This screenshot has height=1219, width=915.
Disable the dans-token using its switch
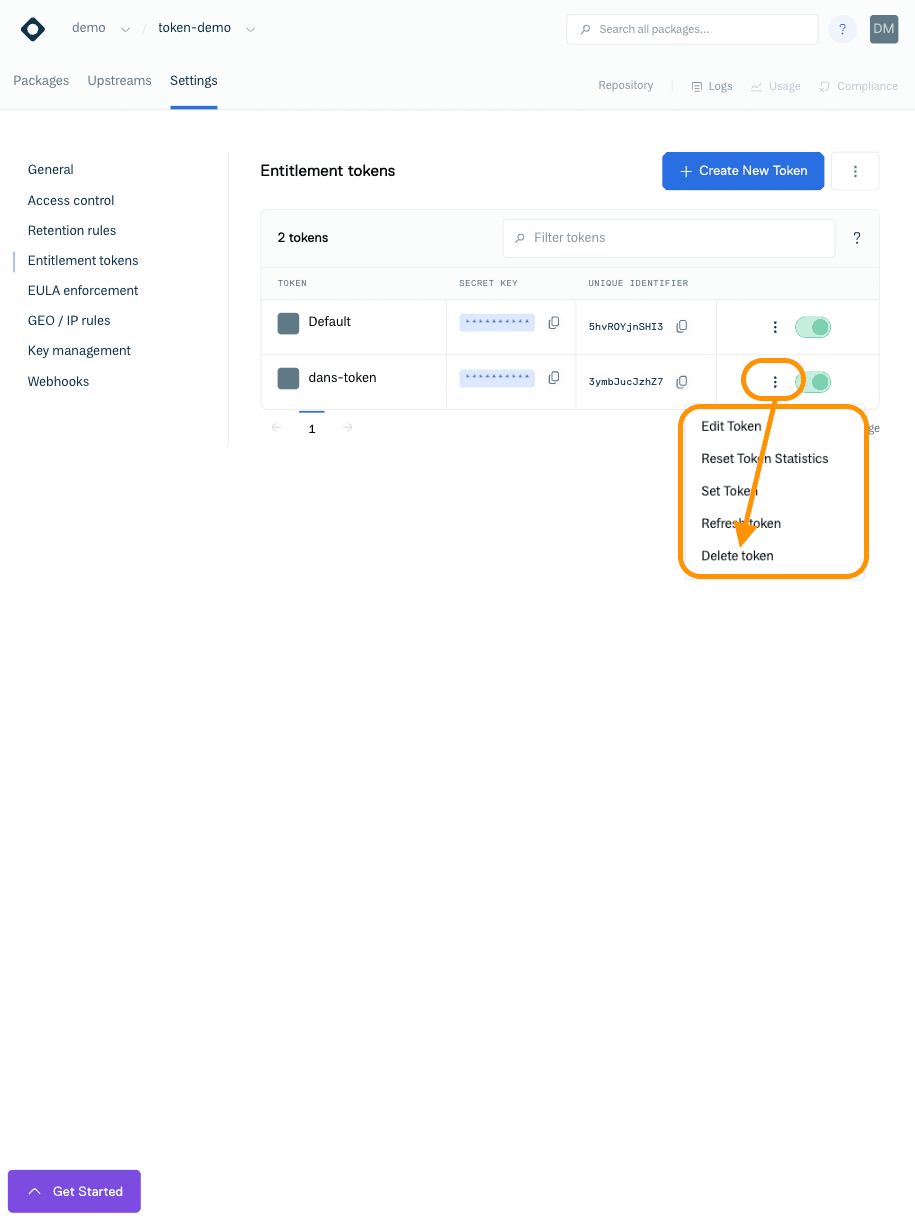tap(813, 381)
